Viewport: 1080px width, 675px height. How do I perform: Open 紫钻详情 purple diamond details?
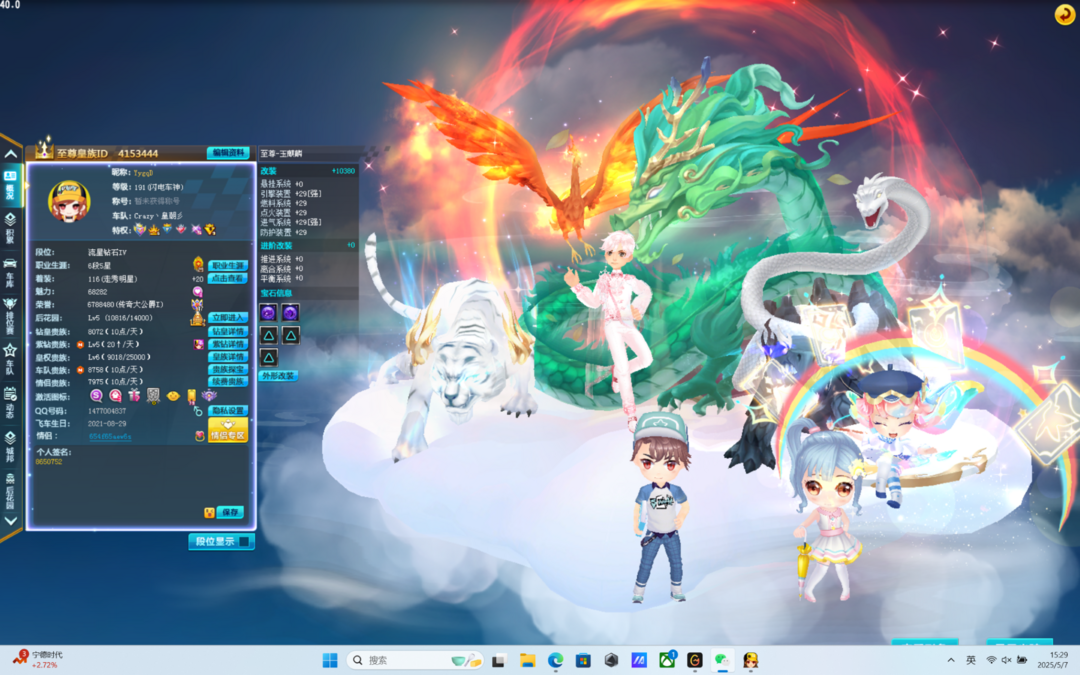coord(228,344)
